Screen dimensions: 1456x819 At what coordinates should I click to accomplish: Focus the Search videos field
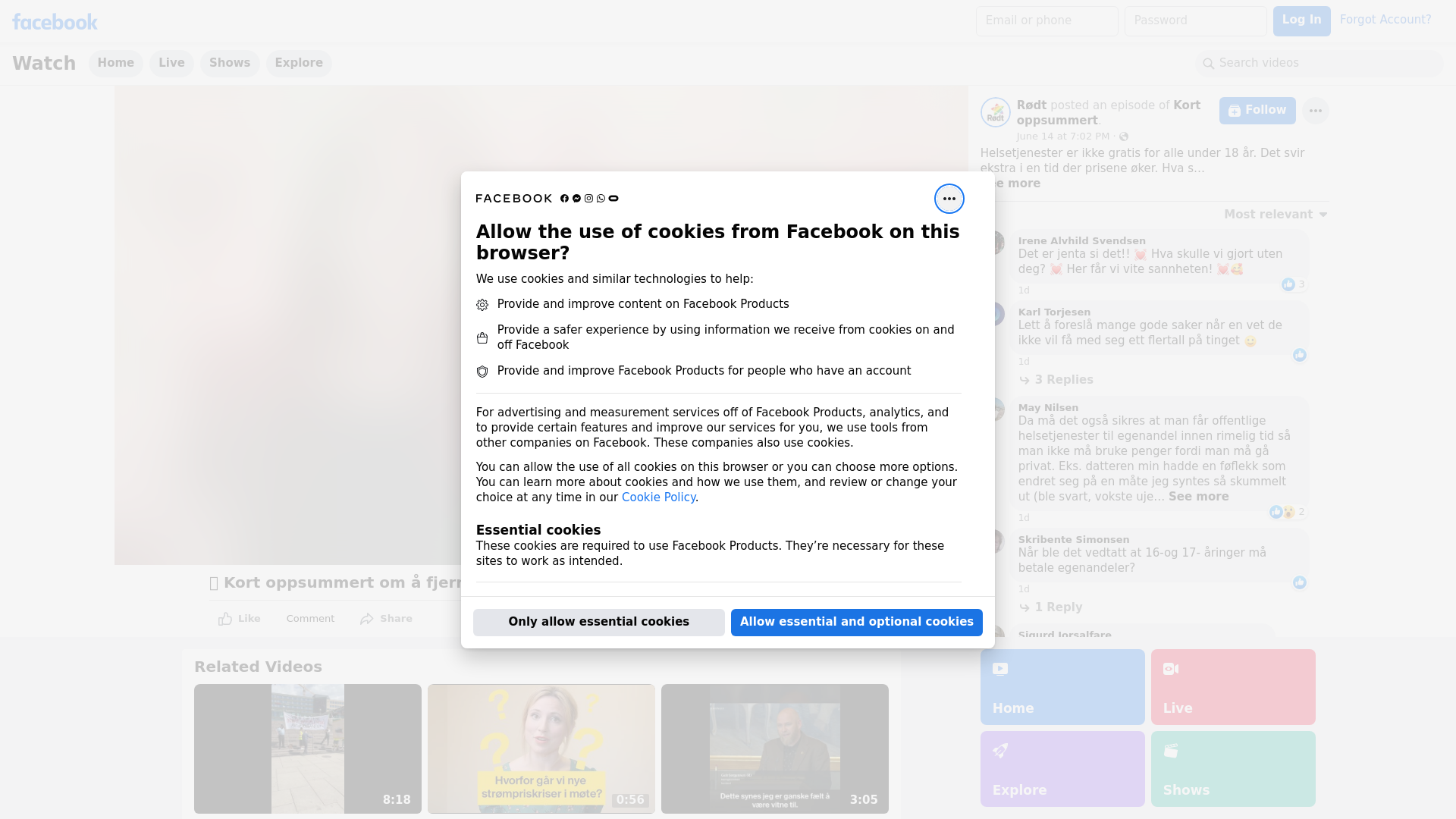click(1319, 64)
